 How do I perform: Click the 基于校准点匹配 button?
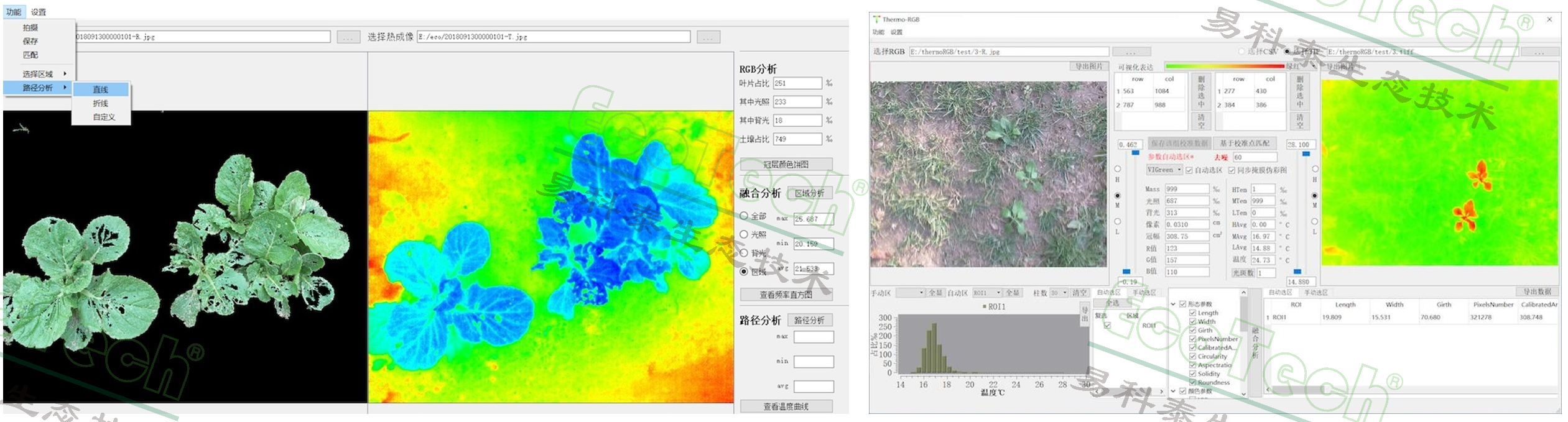(x=1244, y=144)
